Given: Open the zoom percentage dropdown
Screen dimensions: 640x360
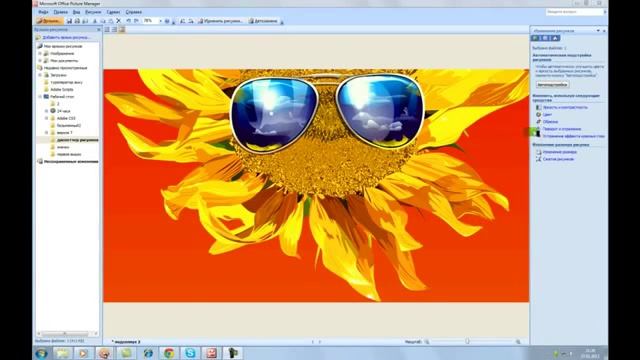Looking at the screenshot, I should tap(160, 21).
